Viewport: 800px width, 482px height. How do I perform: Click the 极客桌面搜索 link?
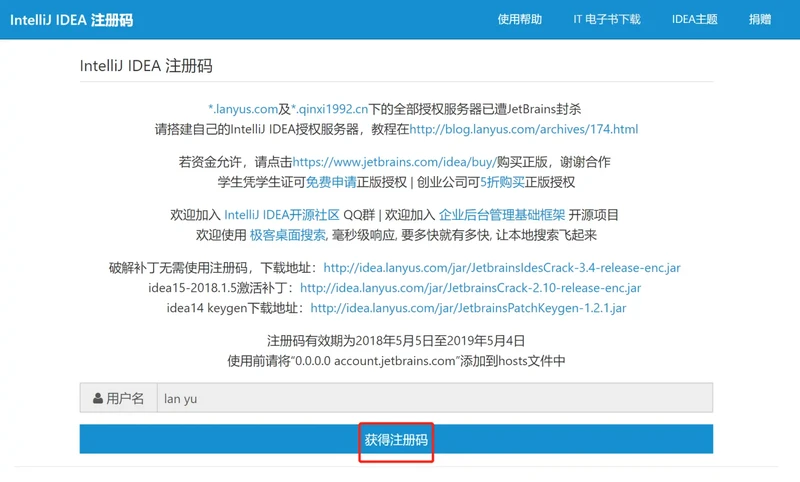pyautogui.click(x=287, y=235)
